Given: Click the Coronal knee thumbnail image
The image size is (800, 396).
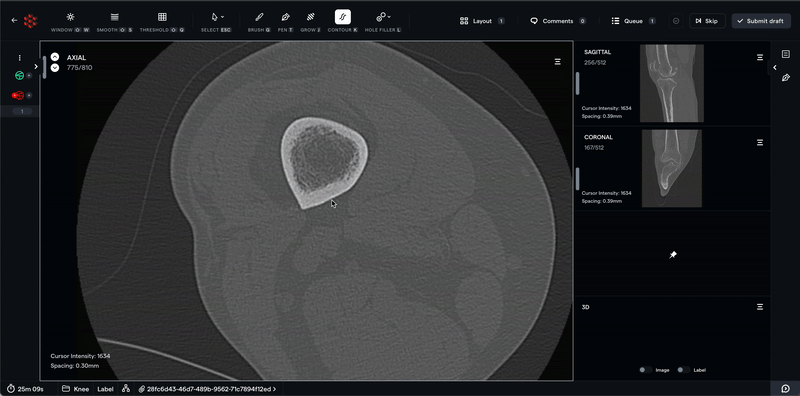Looking at the screenshot, I should click(x=671, y=168).
